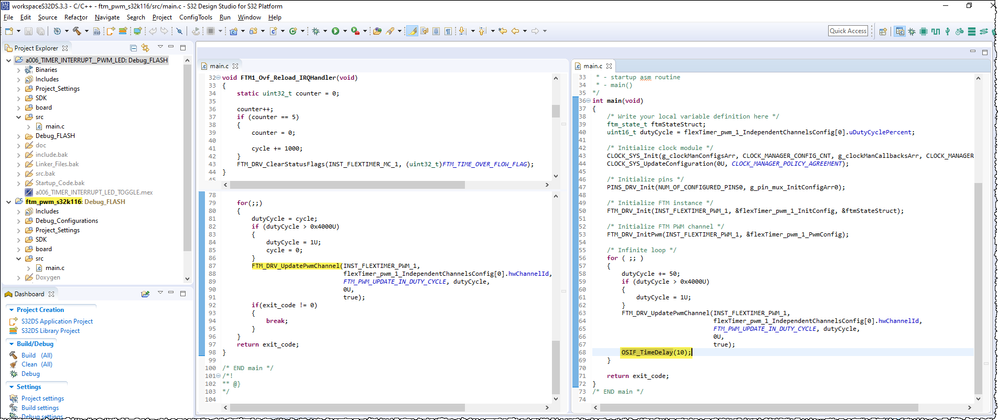Click the New file toolbar icon
The width and height of the screenshot is (998, 420).
tap(9, 31)
